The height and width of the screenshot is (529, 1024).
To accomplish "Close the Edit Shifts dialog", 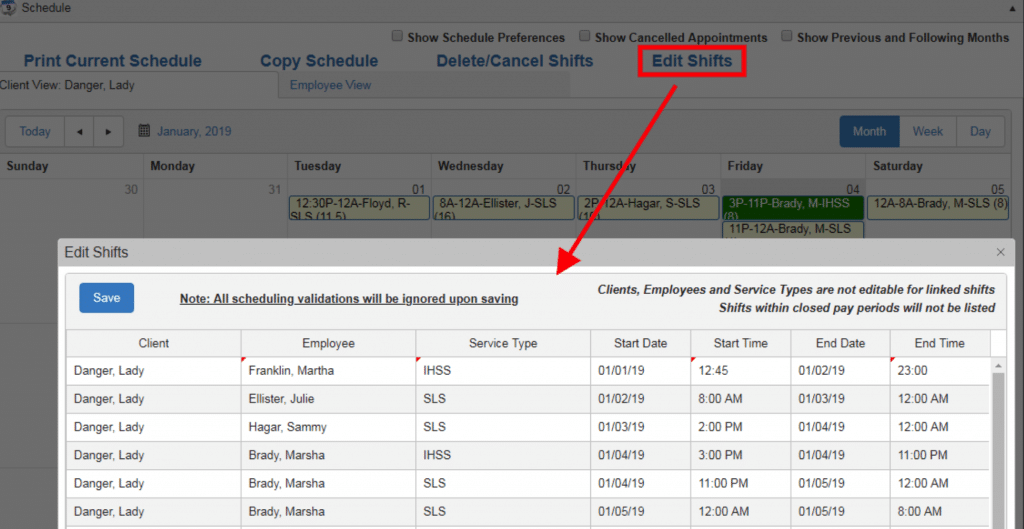I will [x=1000, y=251].
